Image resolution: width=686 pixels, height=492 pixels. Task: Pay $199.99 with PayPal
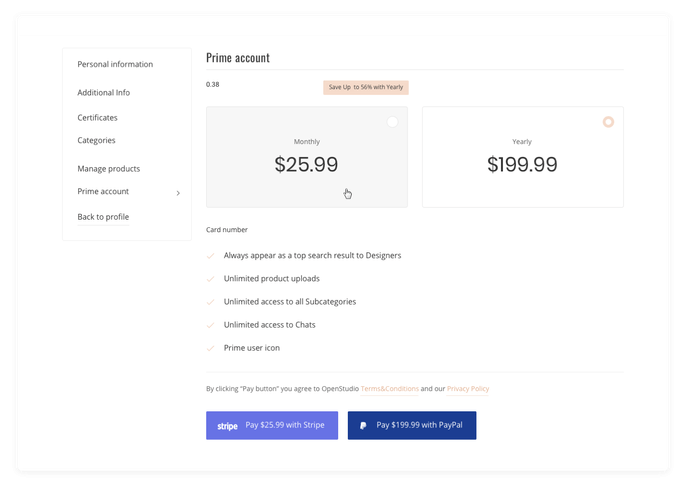click(412, 426)
